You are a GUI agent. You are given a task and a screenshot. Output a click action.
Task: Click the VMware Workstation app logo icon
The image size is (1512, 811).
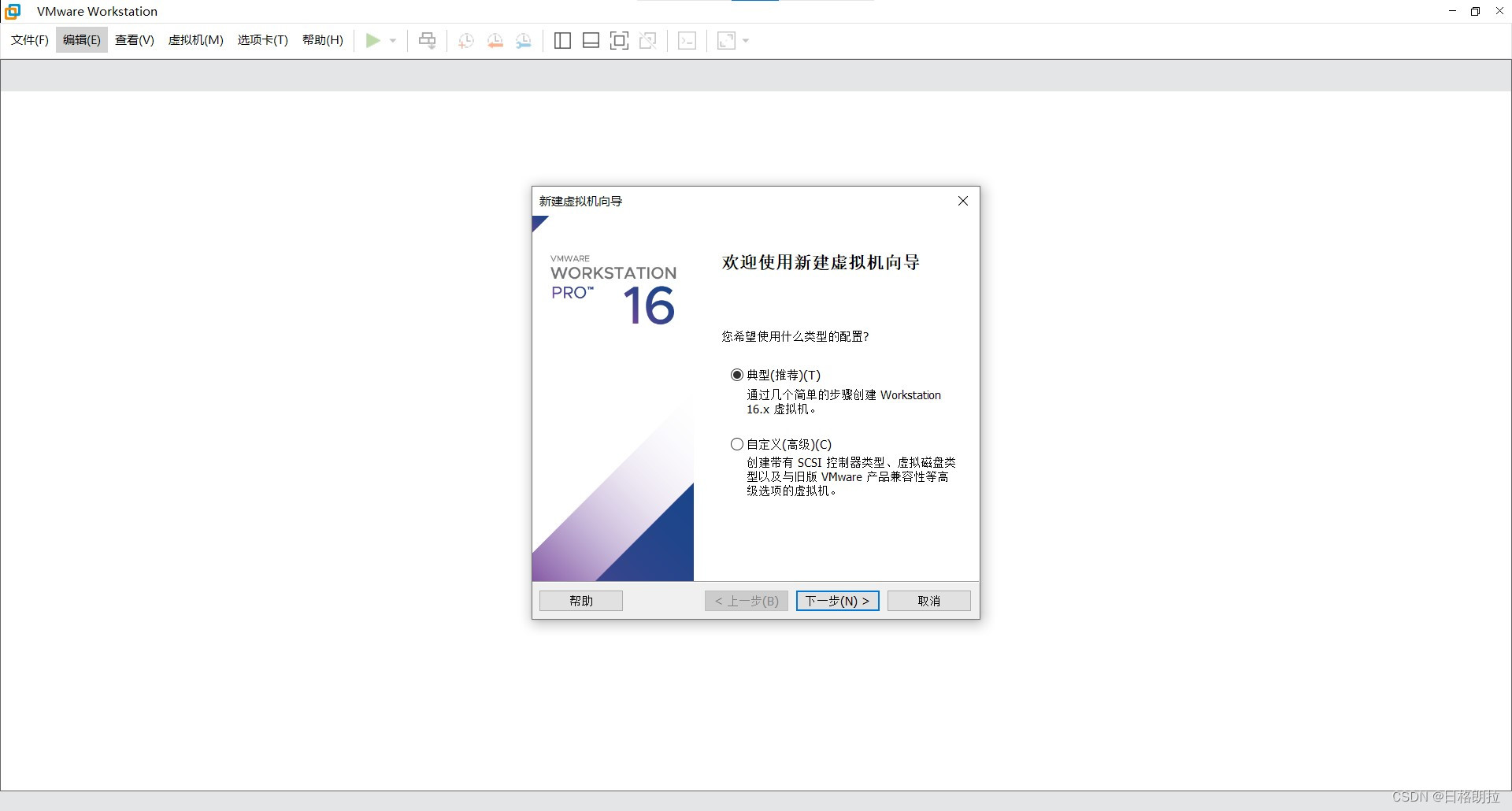13,11
